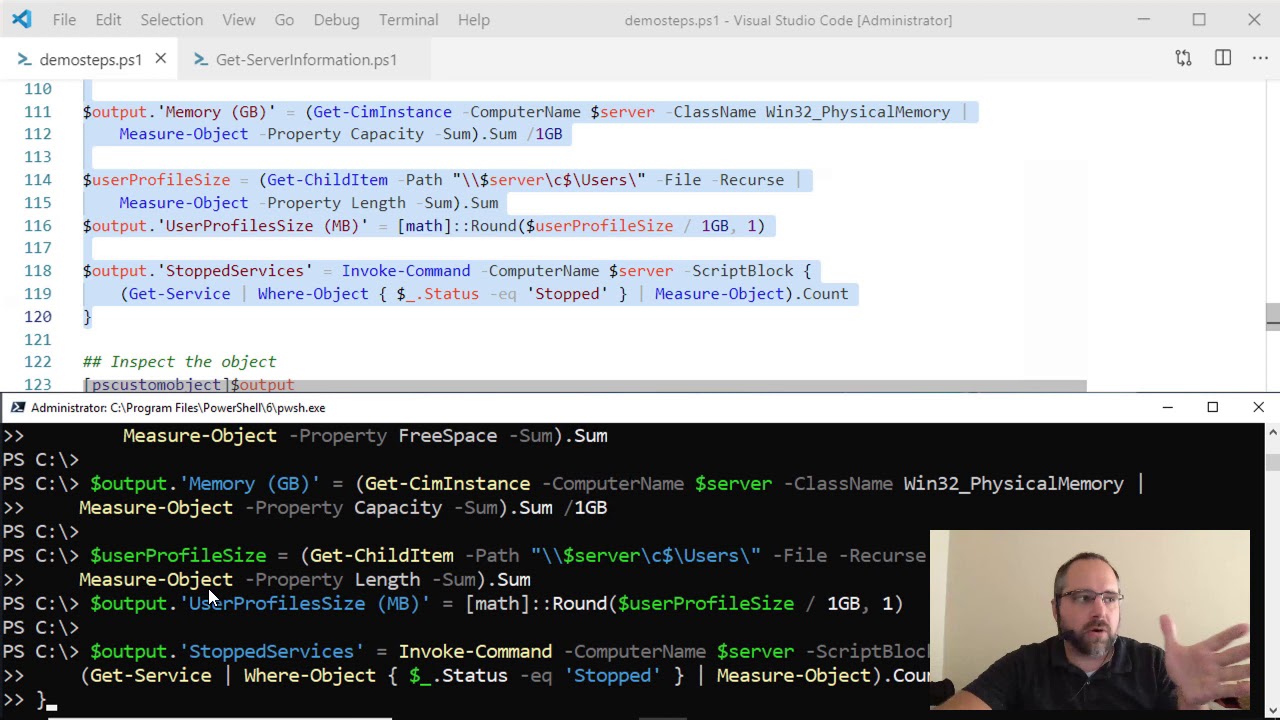Viewport: 1280px width, 720px height.
Task: Click Get-ChildItem in editor line 114
Action: (x=327, y=180)
